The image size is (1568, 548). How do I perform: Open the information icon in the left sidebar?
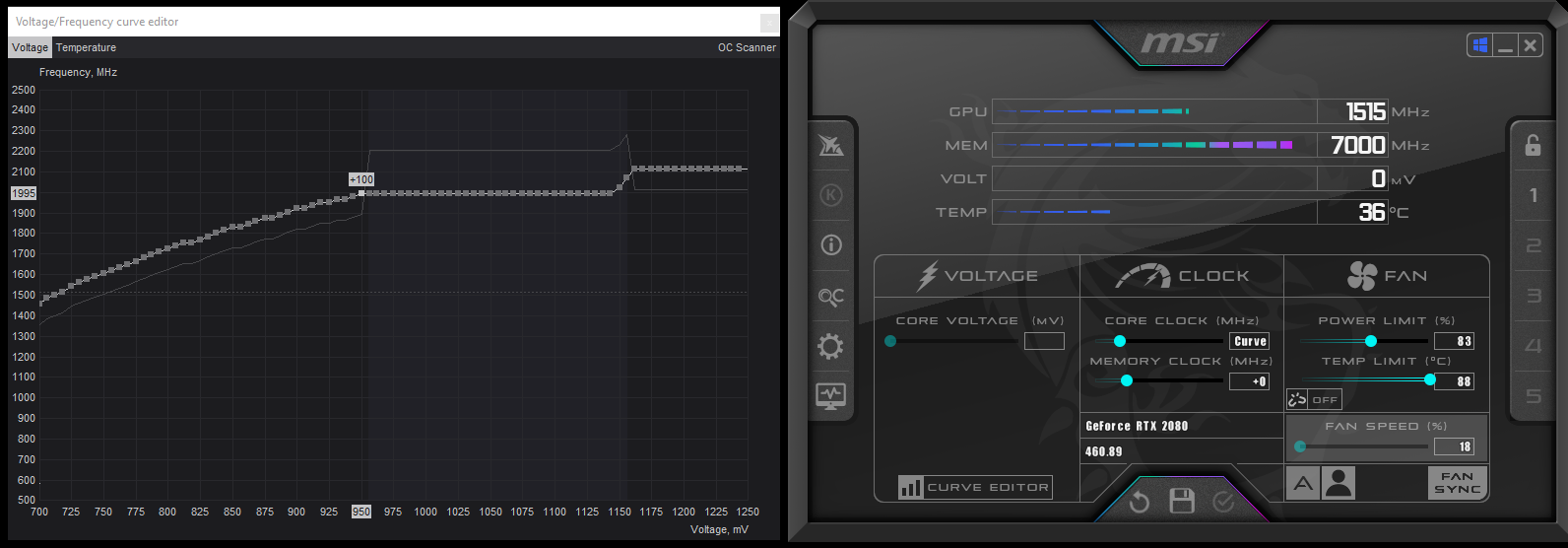830,244
